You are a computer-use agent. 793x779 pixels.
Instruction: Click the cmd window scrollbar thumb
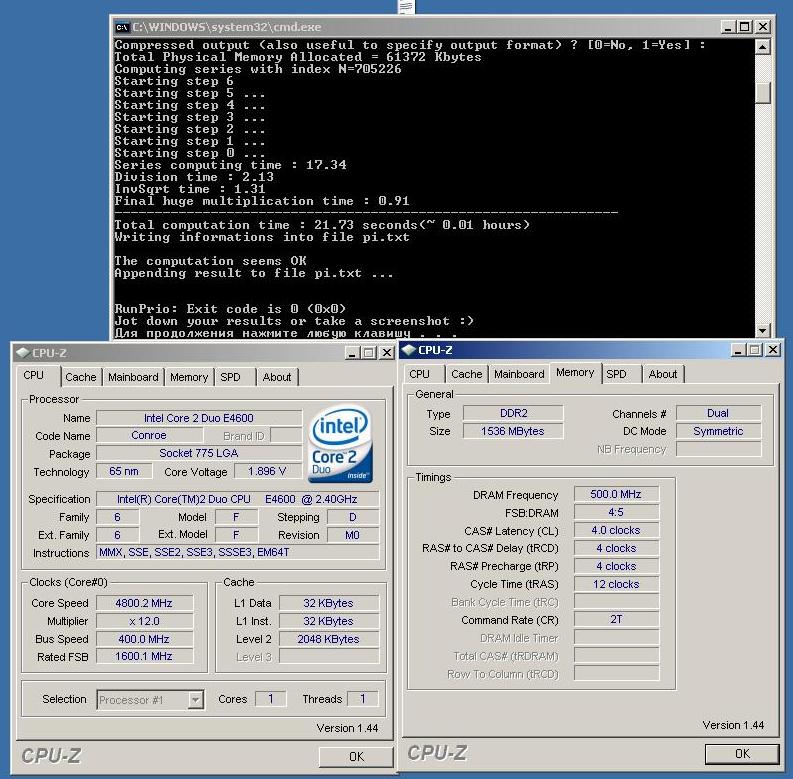762,93
